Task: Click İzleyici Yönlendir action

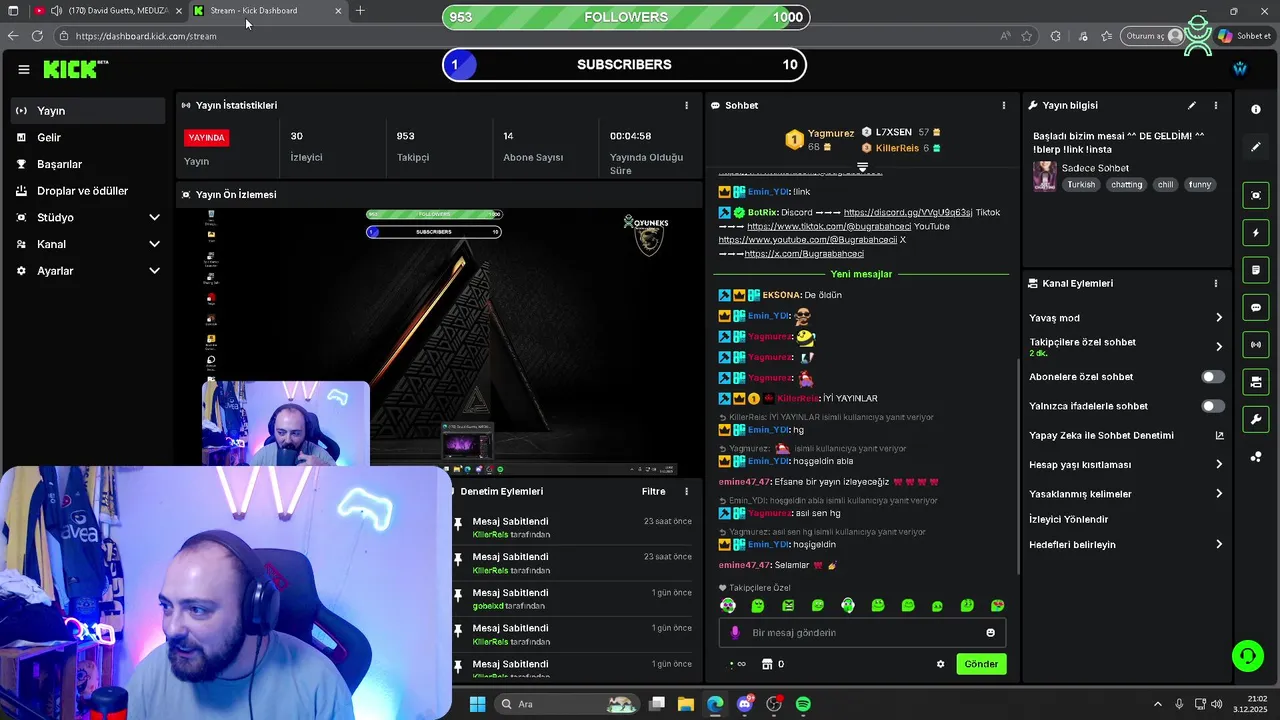Action: 1069,520
